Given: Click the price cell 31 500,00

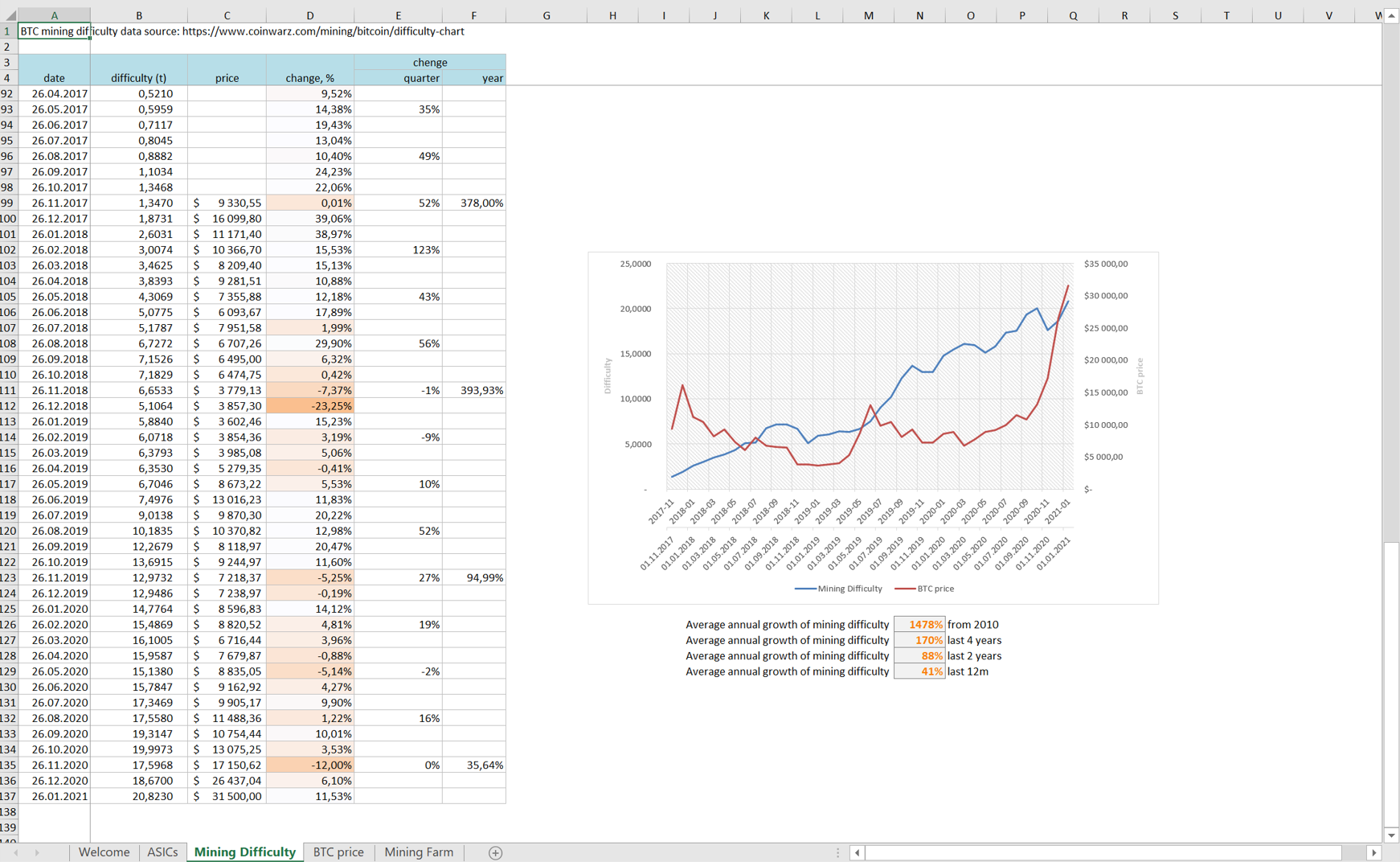Looking at the screenshot, I should click(x=227, y=796).
